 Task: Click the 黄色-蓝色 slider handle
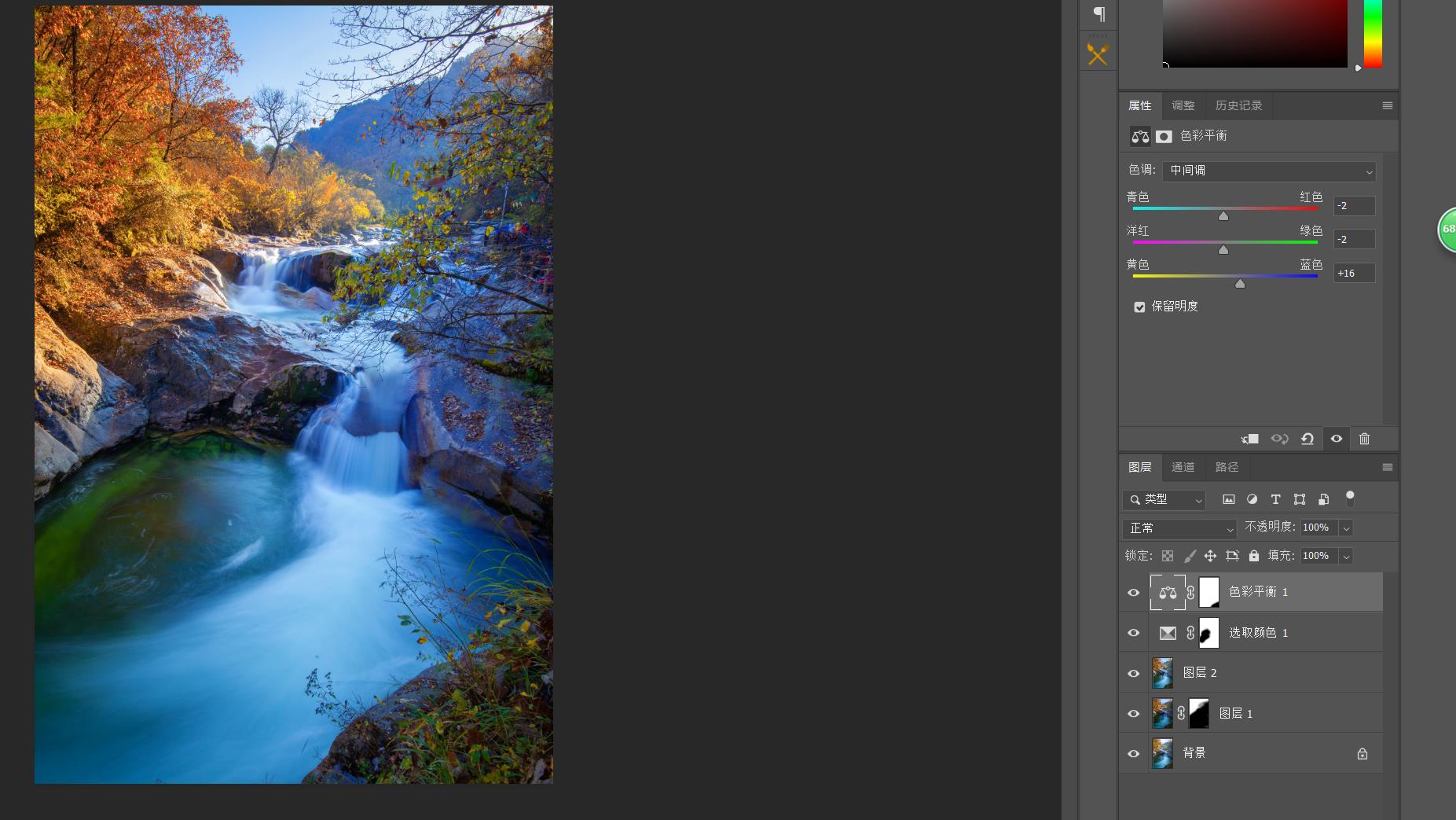pos(1240,283)
